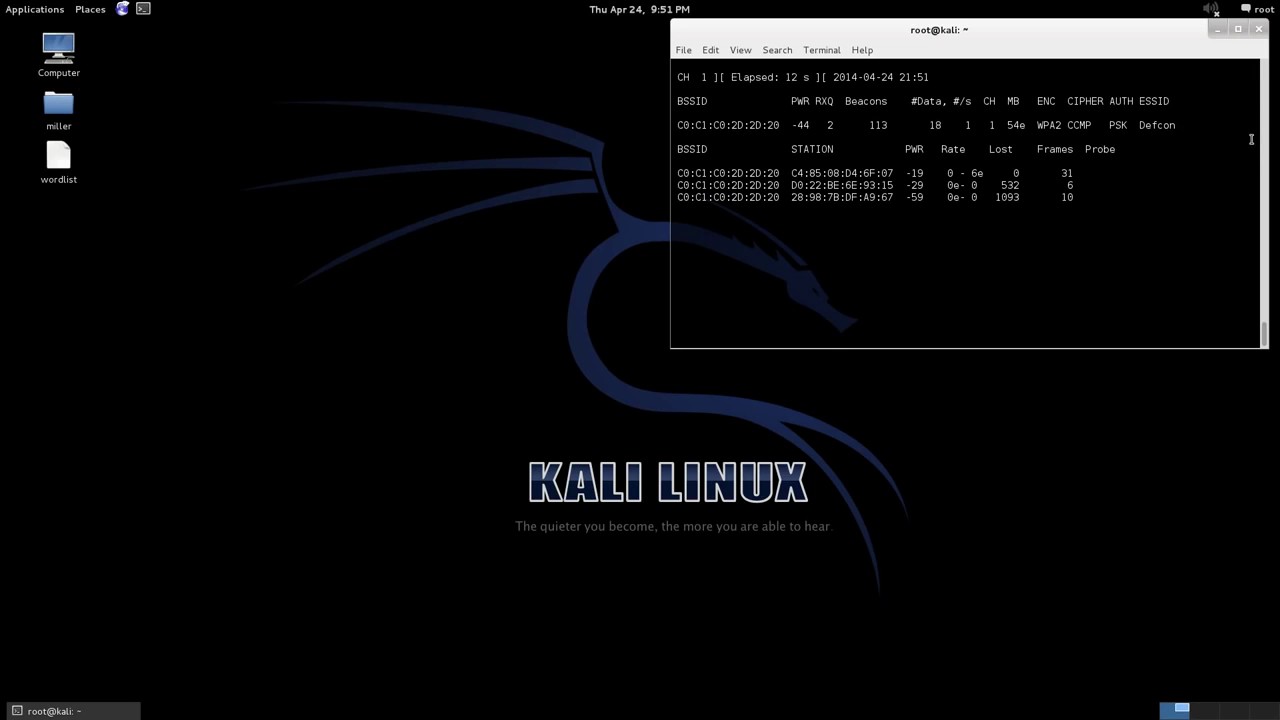
Task: Open the Applications menu
Action: click(x=35, y=9)
